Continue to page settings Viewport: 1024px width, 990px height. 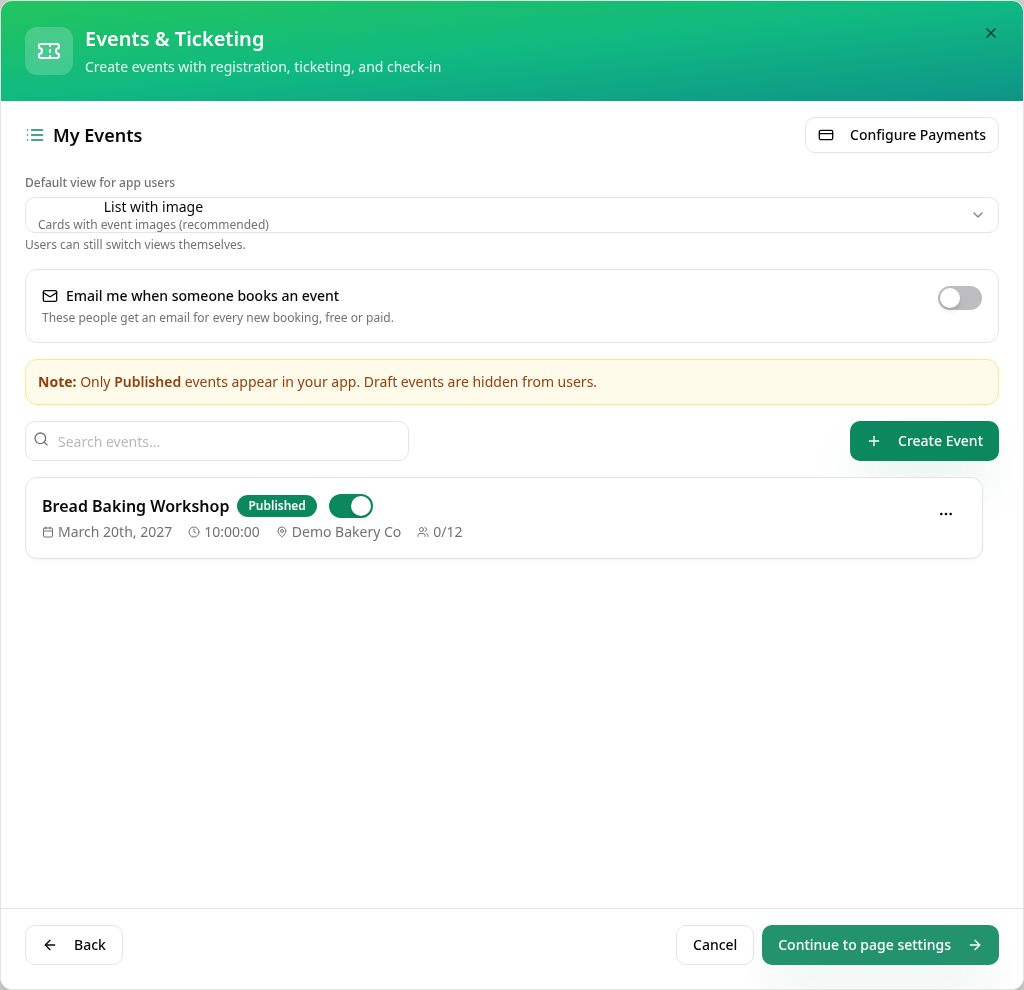tap(880, 945)
